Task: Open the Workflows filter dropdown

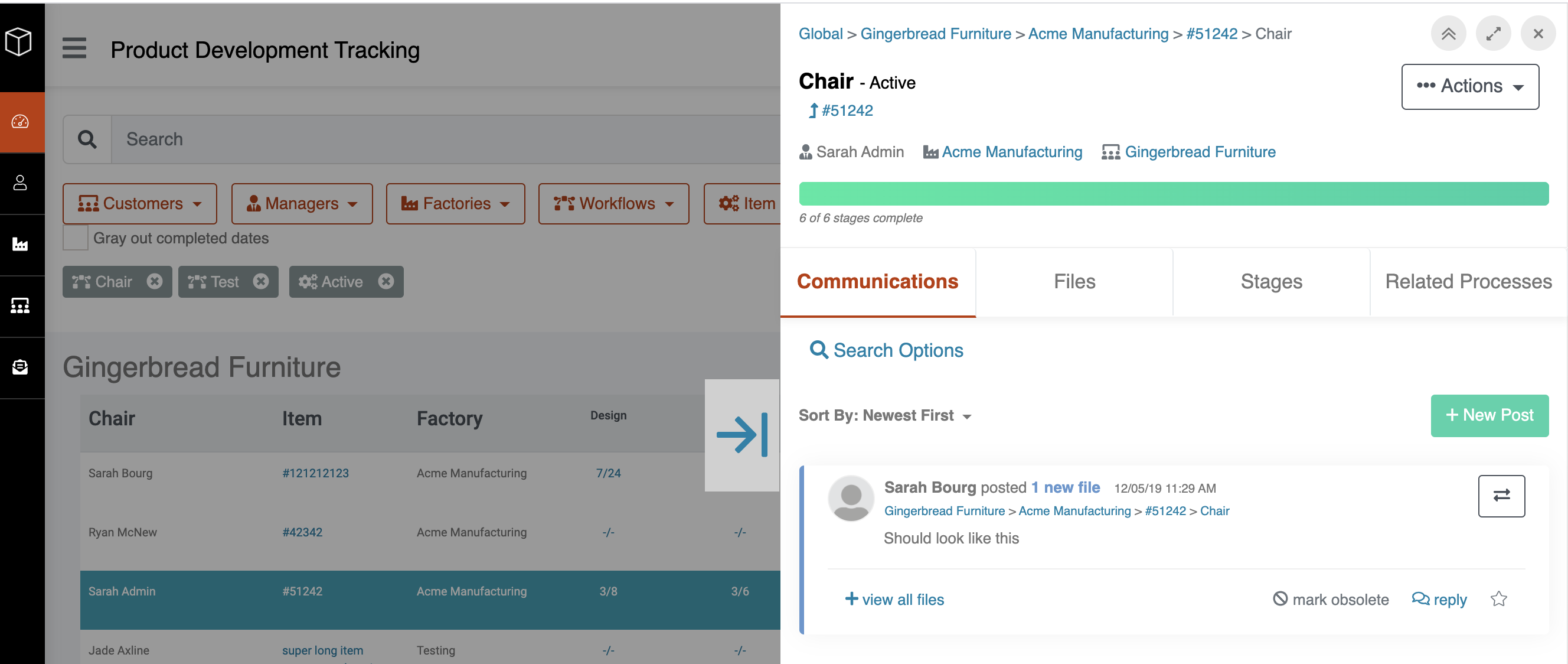Action: pyautogui.click(x=613, y=203)
